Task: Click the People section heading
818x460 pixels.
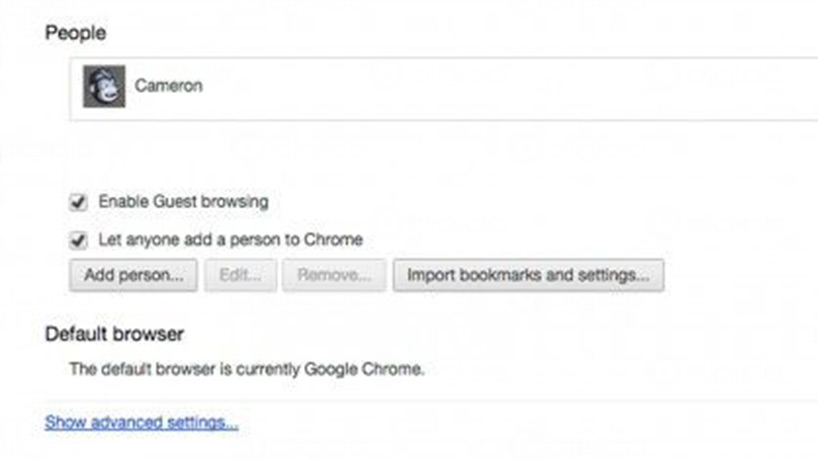Action: 75,33
